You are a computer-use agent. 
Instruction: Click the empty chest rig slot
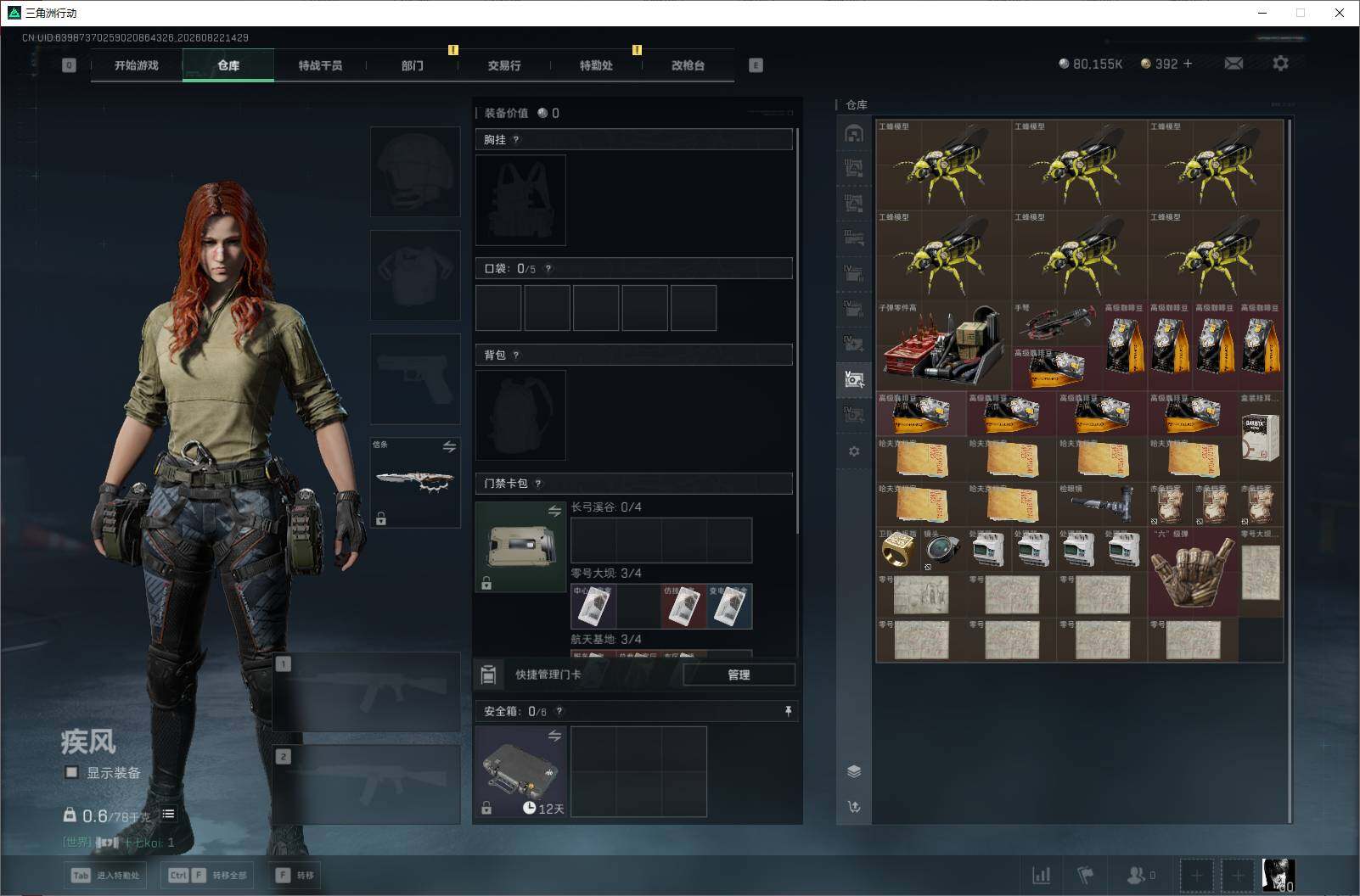click(x=520, y=200)
